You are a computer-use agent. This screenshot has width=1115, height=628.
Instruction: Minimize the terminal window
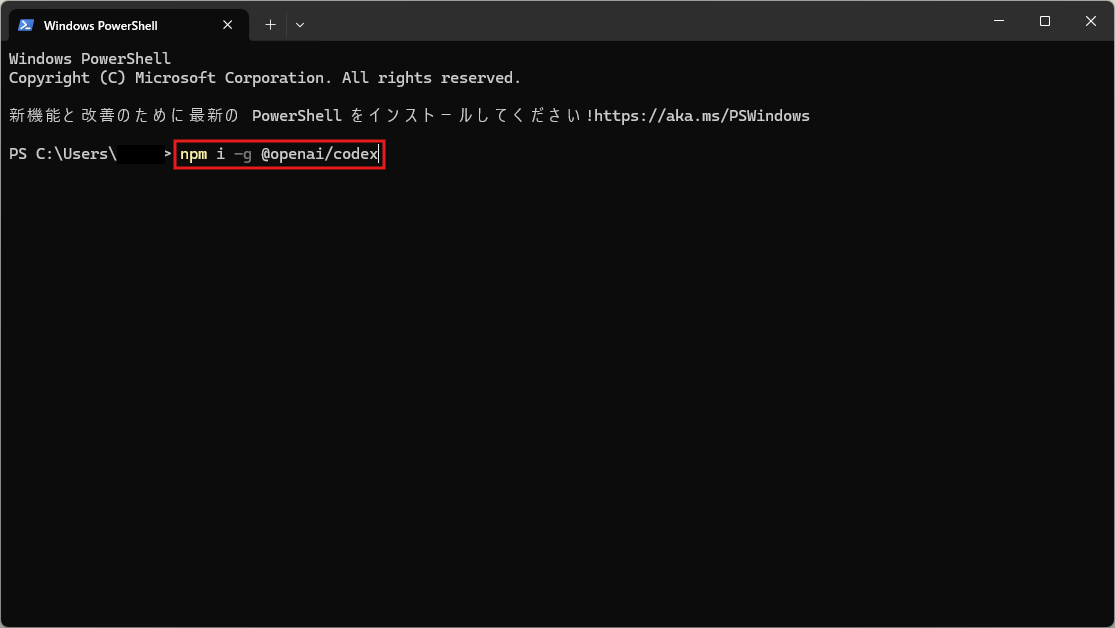(x=999, y=21)
